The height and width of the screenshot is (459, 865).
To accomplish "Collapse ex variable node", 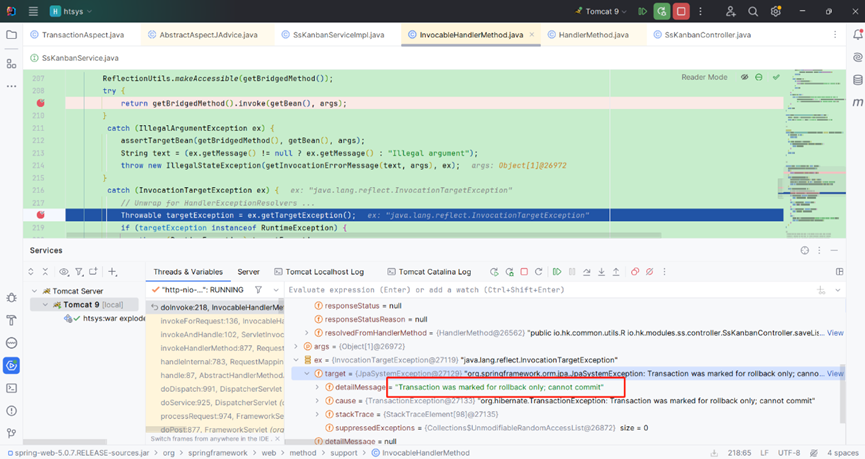I will coord(296,360).
